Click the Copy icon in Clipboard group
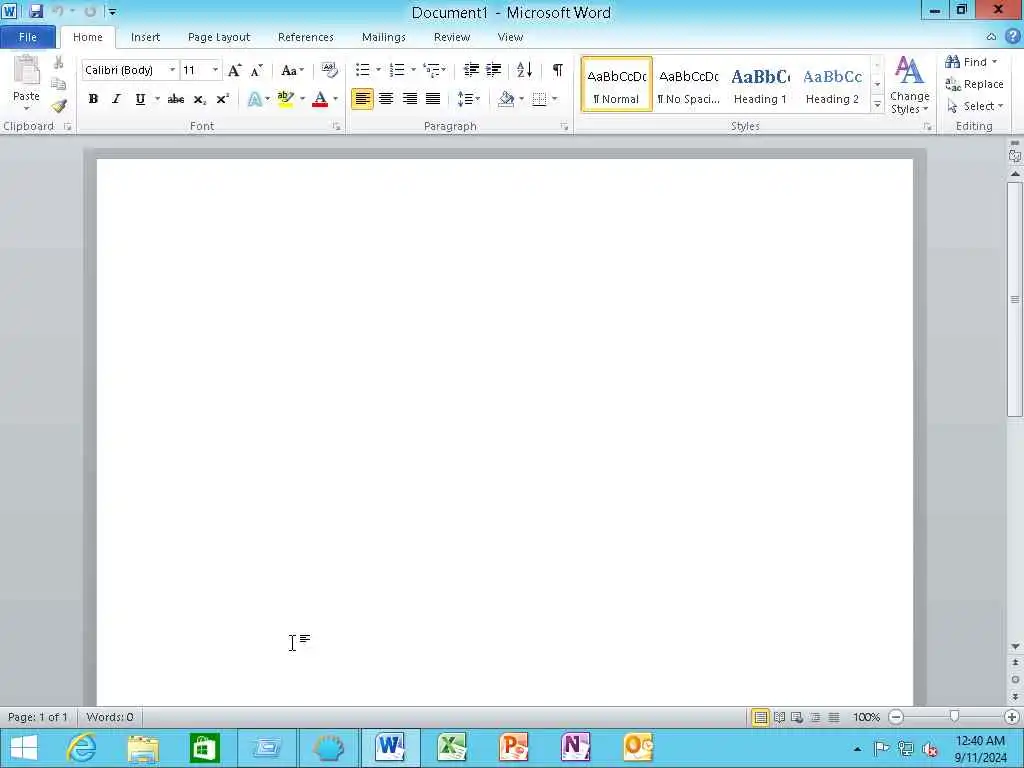Image resolution: width=1024 pixels, height=768 pixels. (x=59, y=84)
